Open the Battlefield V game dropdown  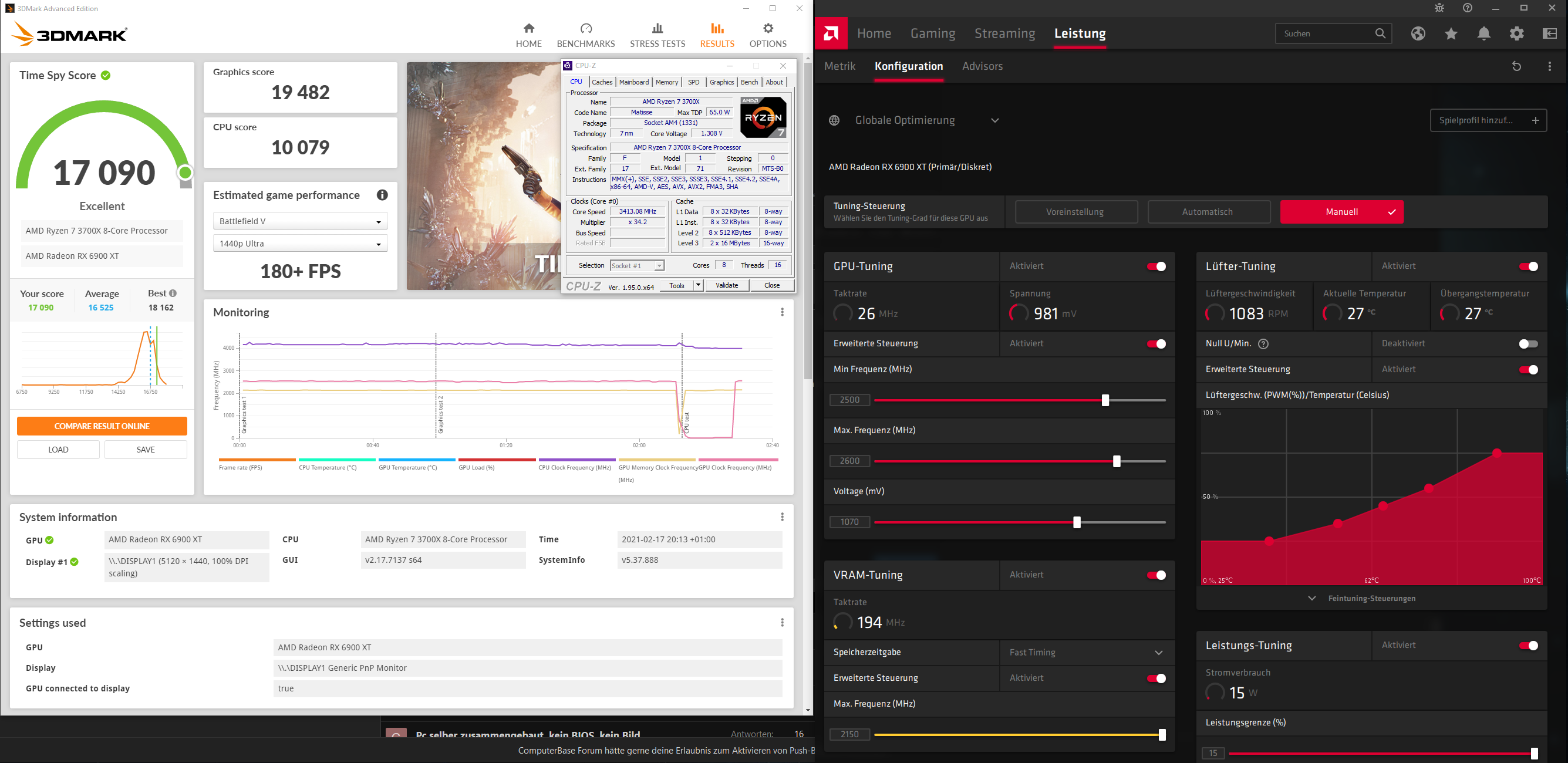click(300, 221)
